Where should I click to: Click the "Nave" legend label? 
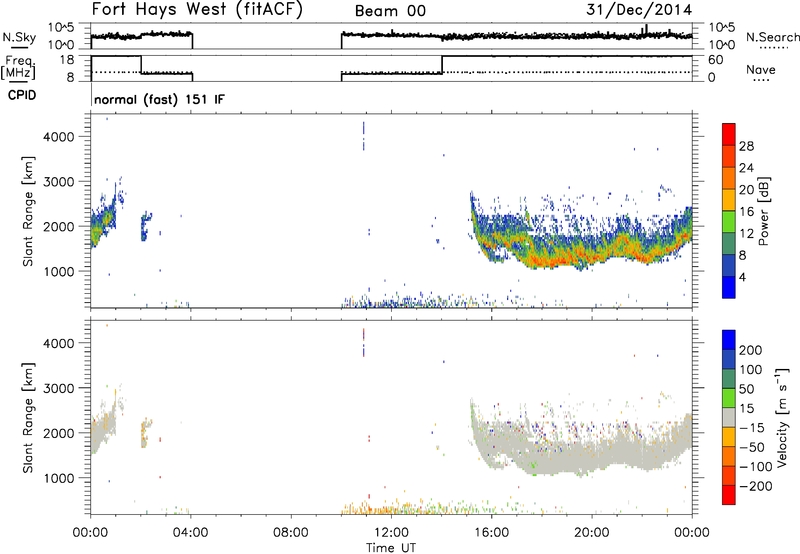(761, 70)
